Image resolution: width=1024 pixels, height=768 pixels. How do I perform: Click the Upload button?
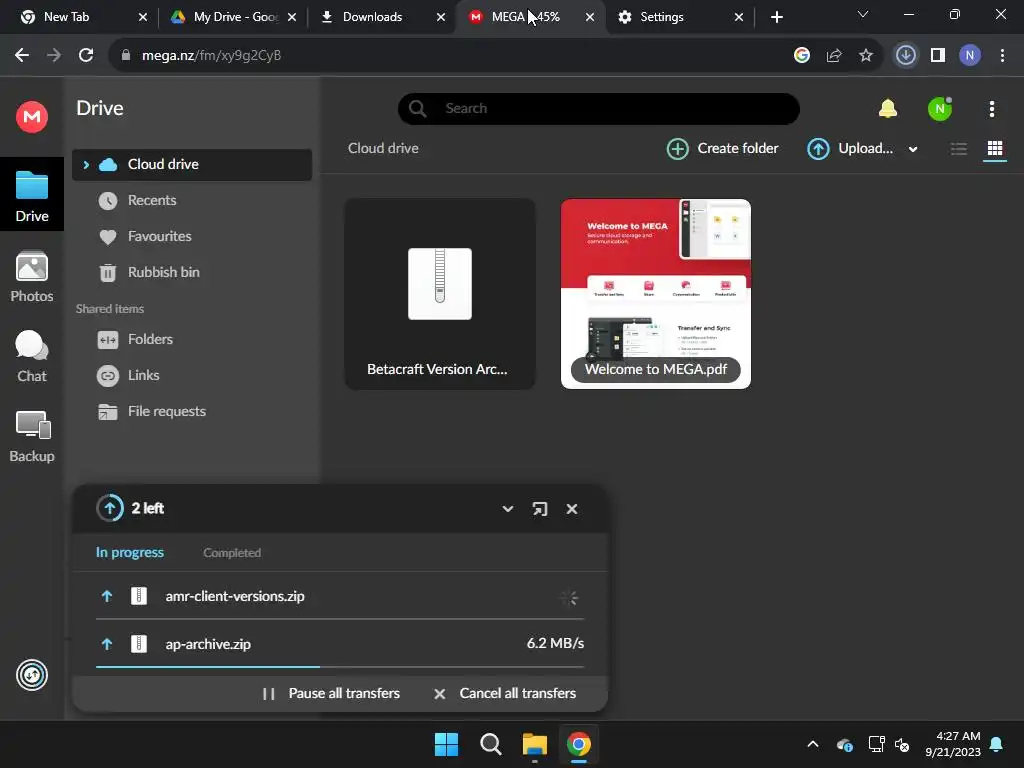point(850,149)
